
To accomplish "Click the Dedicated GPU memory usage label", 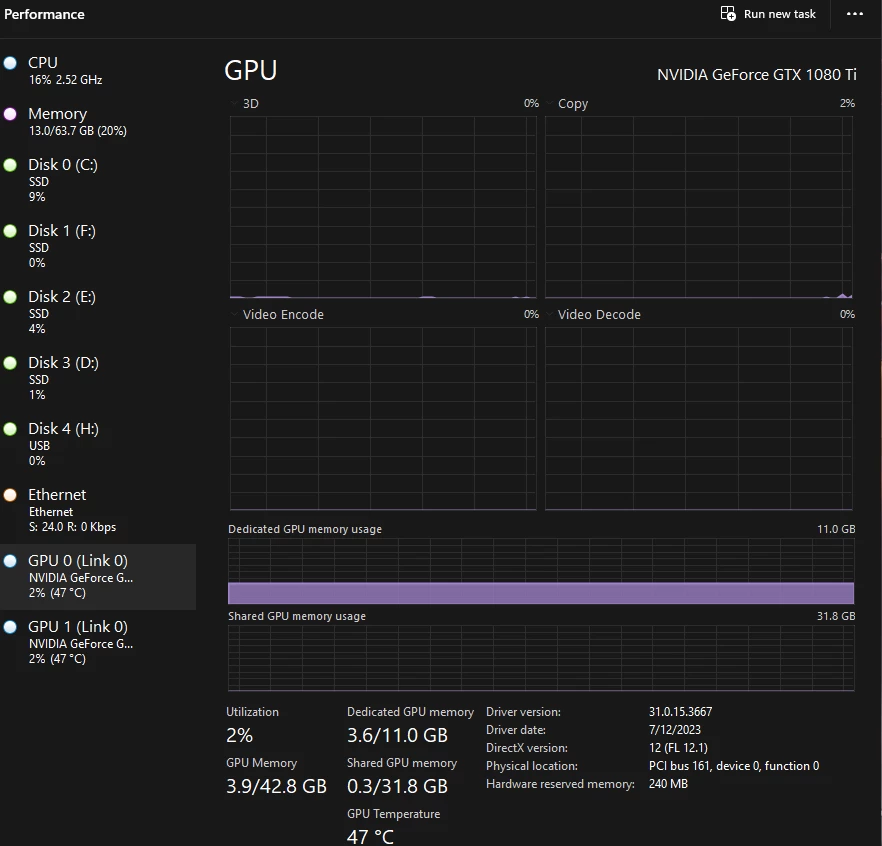I will coord(305,529).
